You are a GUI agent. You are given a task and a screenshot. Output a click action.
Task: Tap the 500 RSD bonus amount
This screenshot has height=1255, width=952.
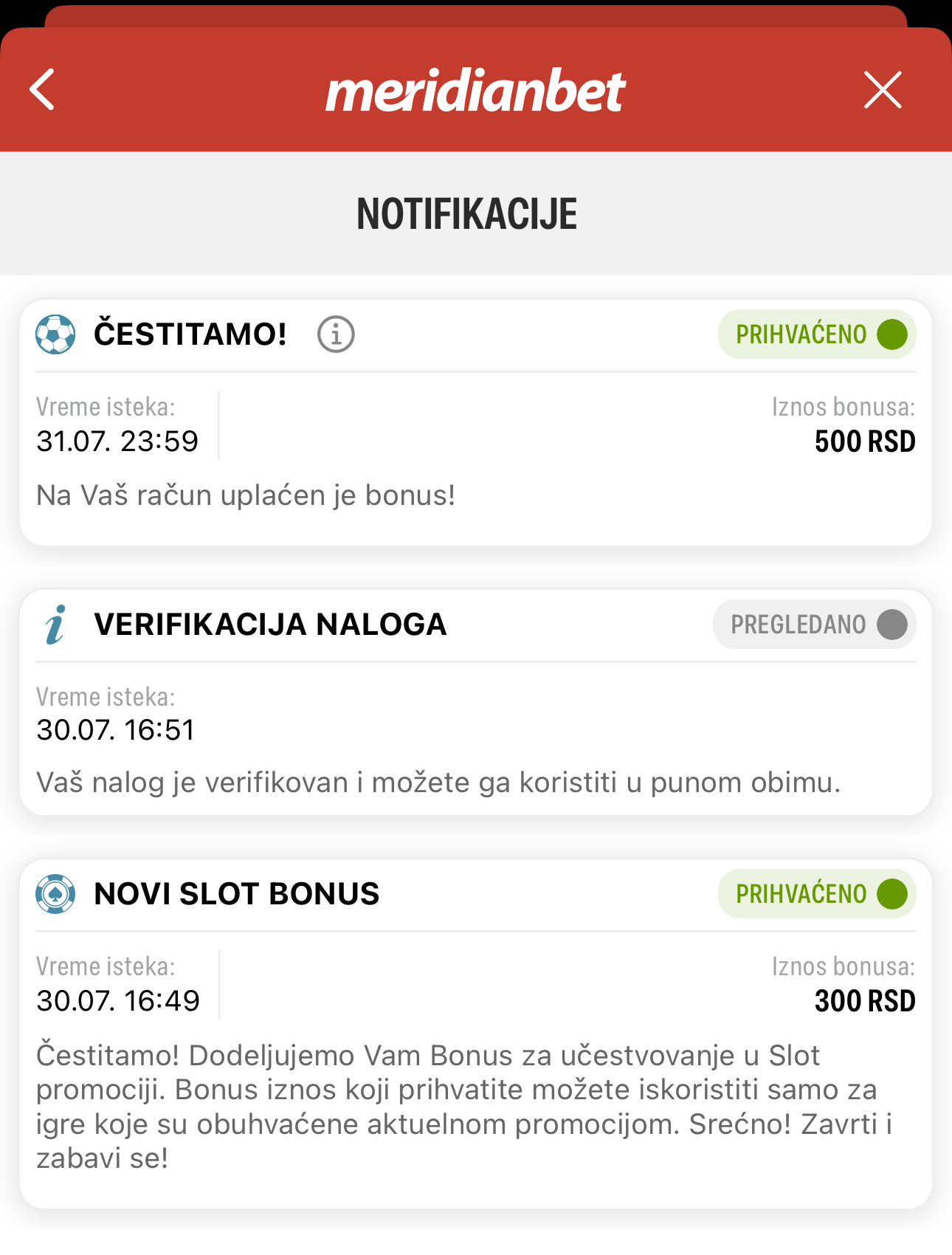[864, 441]
